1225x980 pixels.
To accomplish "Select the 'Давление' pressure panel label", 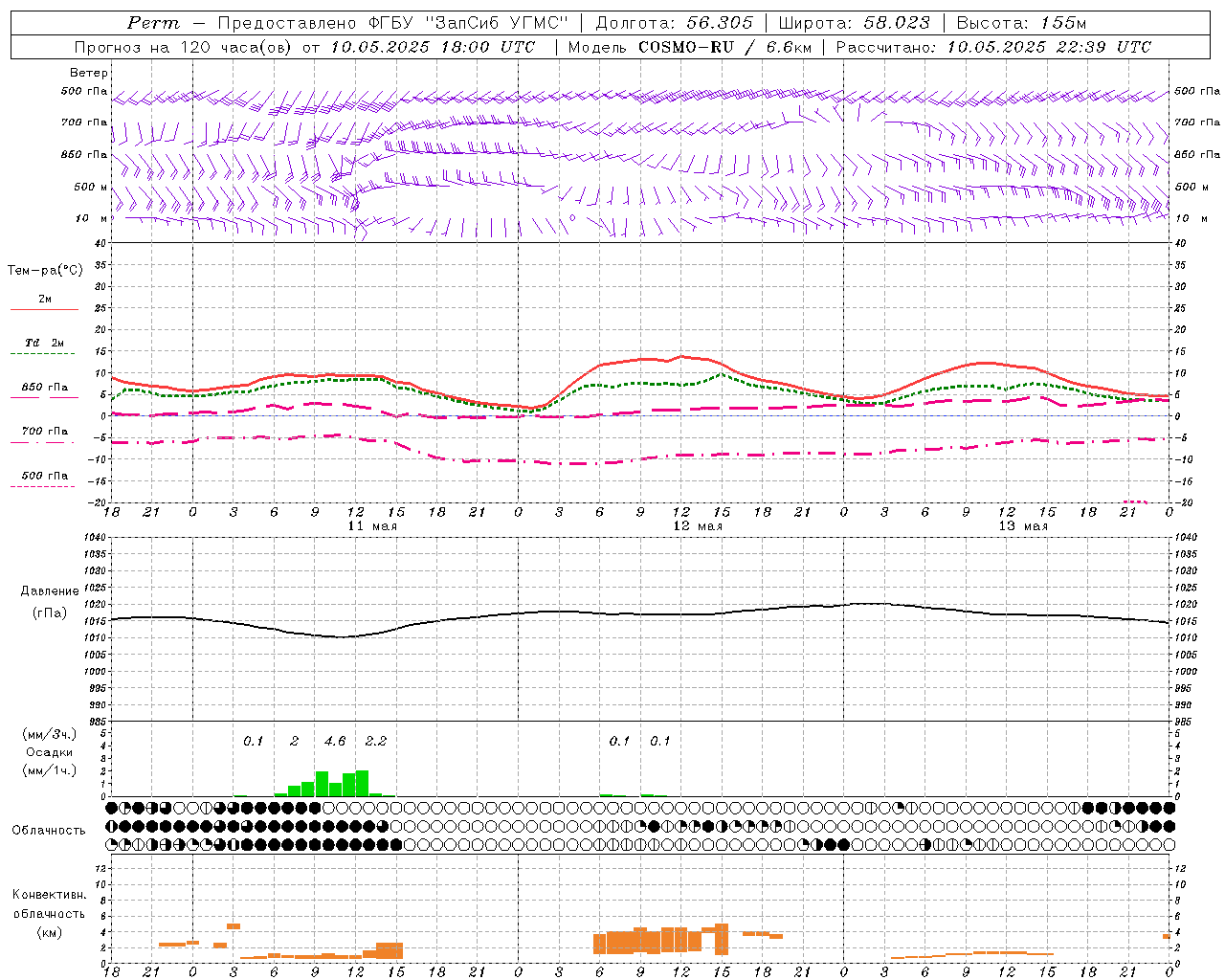I will 50,591.
